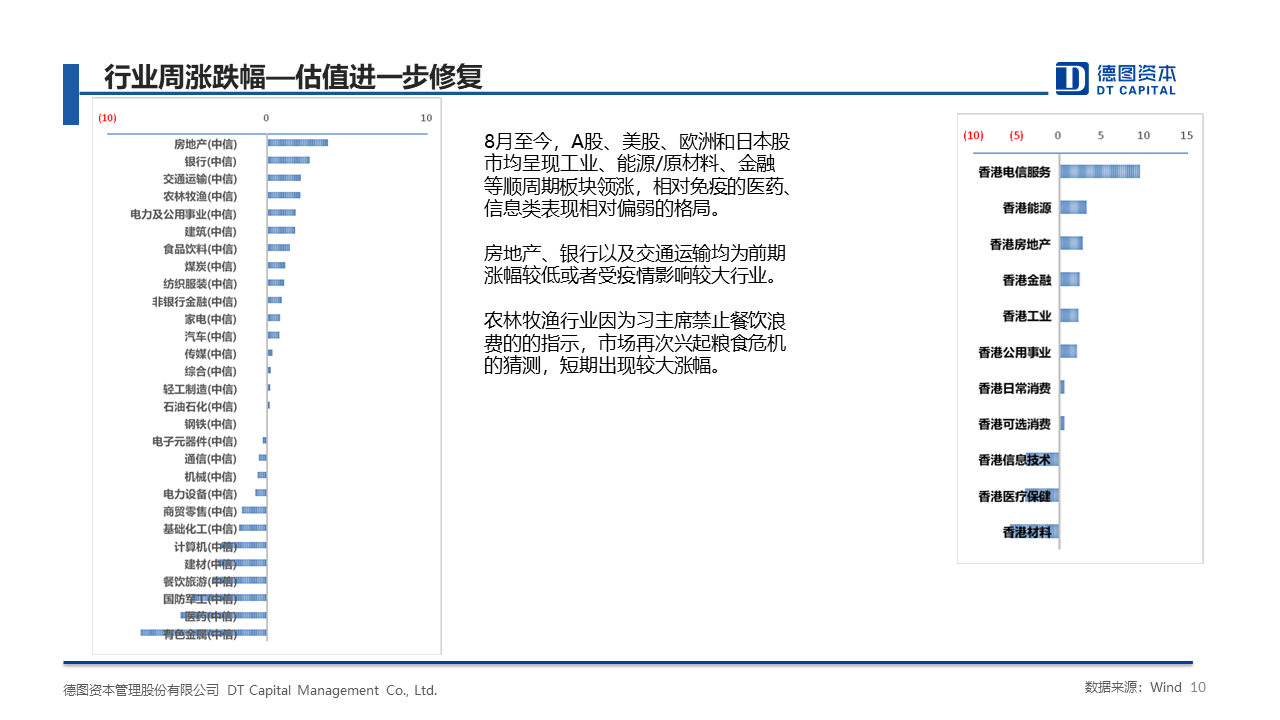Select the paragraph starting with 8月至今
The width and height of the screenshot is (1280, 720).
[x=638, y=175]
